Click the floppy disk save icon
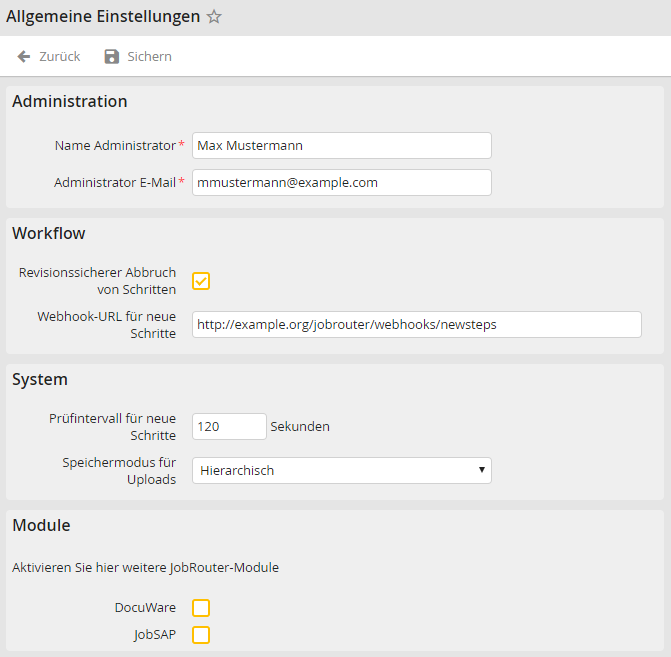The image size is (671, 657). click(x=112, y=57)
